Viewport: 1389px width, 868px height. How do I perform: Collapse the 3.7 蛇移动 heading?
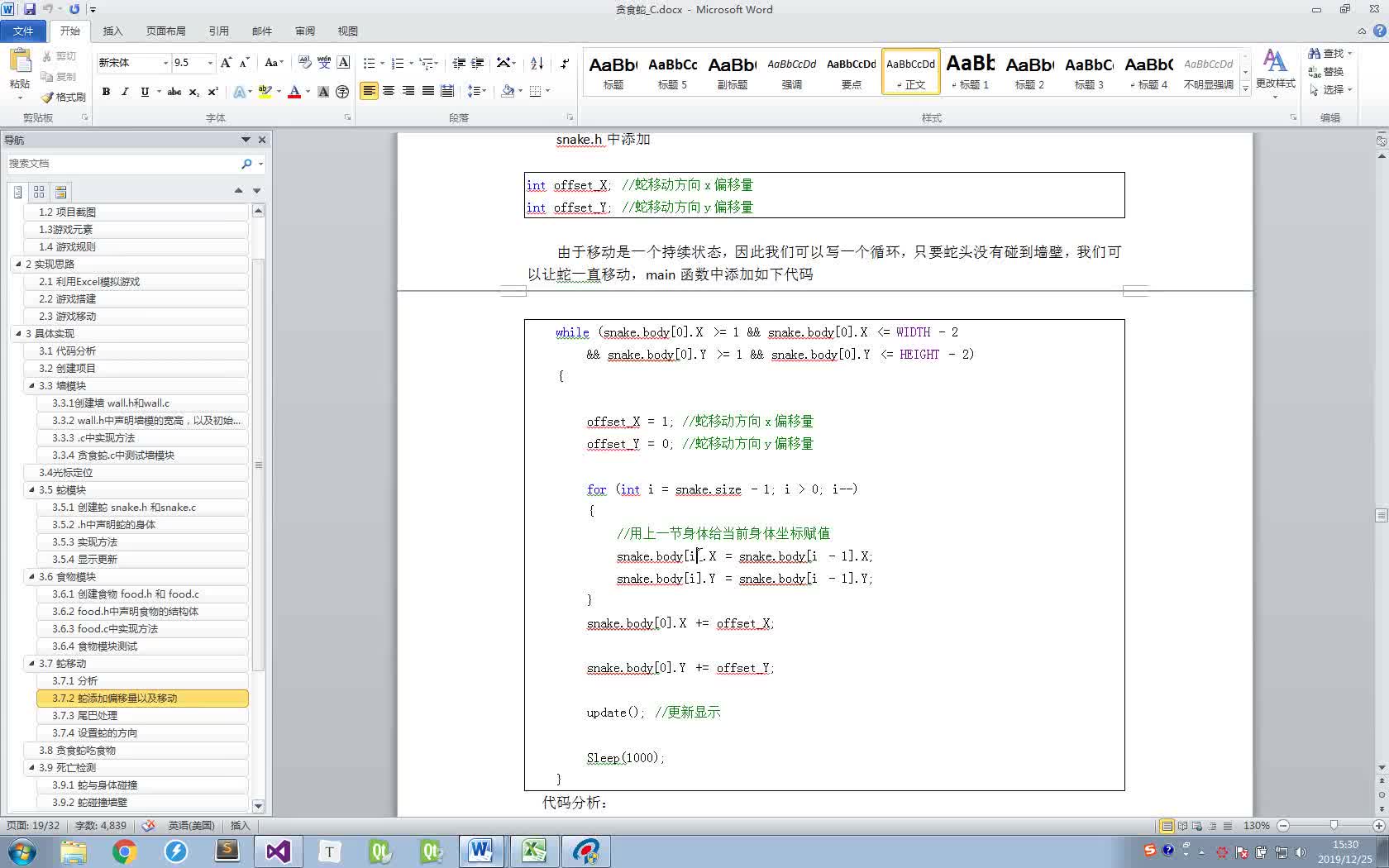[31, 663]
